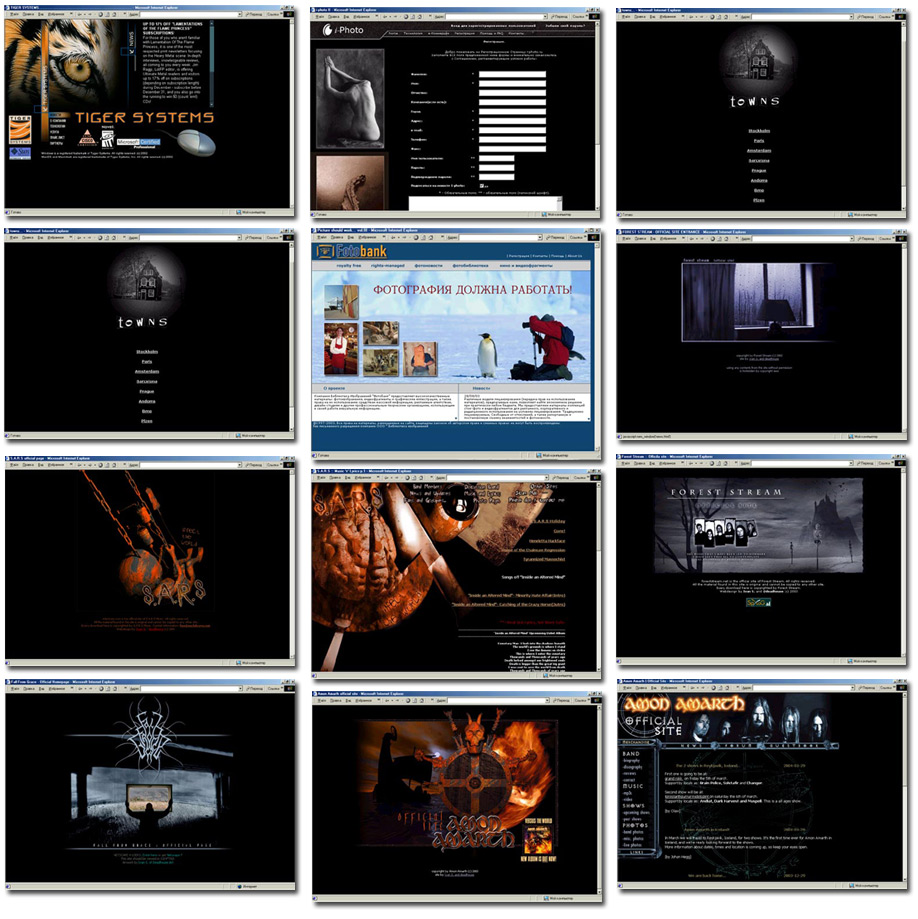
Task: Open address dropdown in S.A.R.S Music 'n' Lyrics window
Action: 545,478
